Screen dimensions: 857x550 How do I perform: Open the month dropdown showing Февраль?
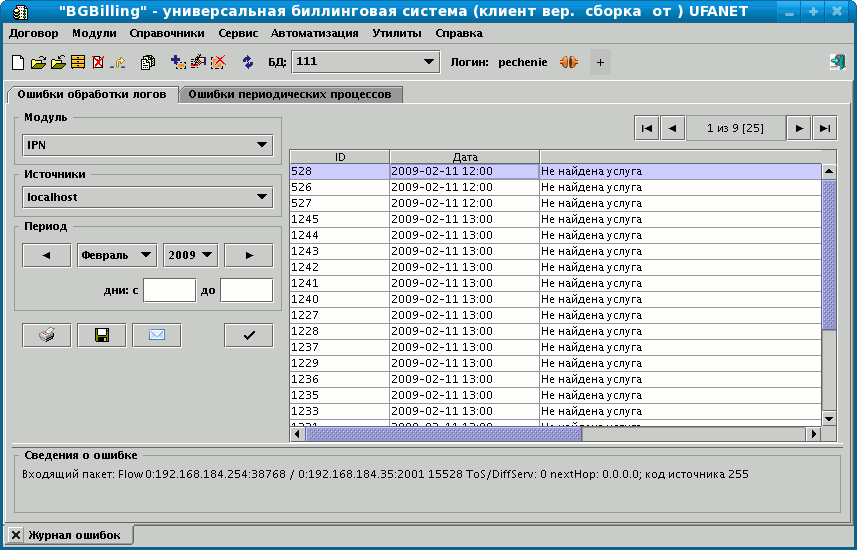(117, 255)
